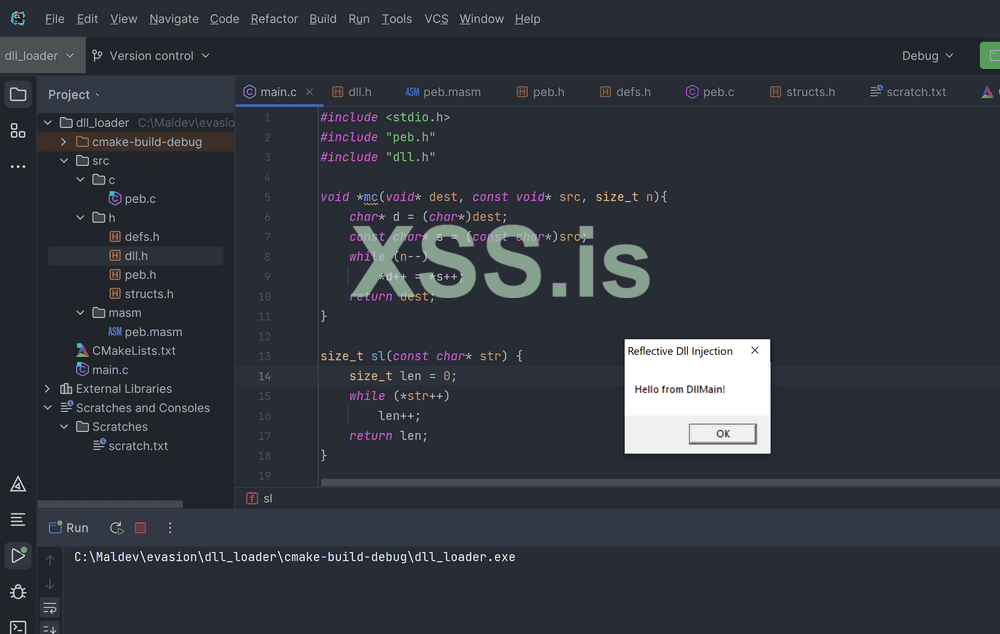Toggle the Run tool window sidebar button
The width and height of the screenshot is (1000, 634).
coord(18,555)
